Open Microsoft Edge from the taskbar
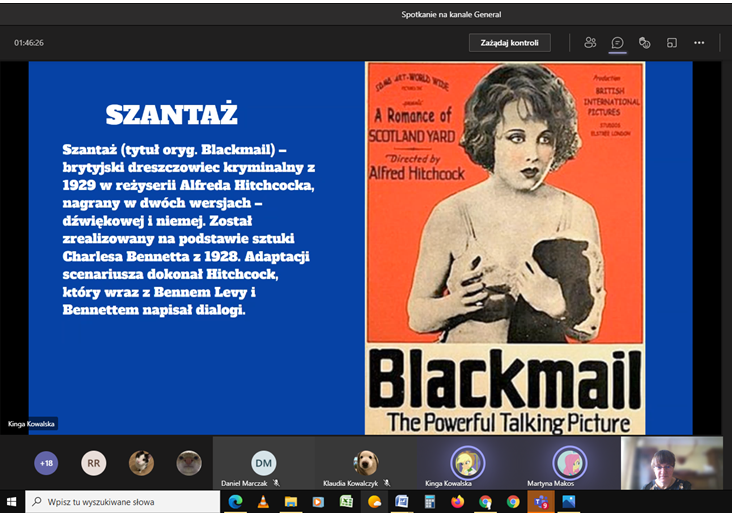 (x=235, y=502)
